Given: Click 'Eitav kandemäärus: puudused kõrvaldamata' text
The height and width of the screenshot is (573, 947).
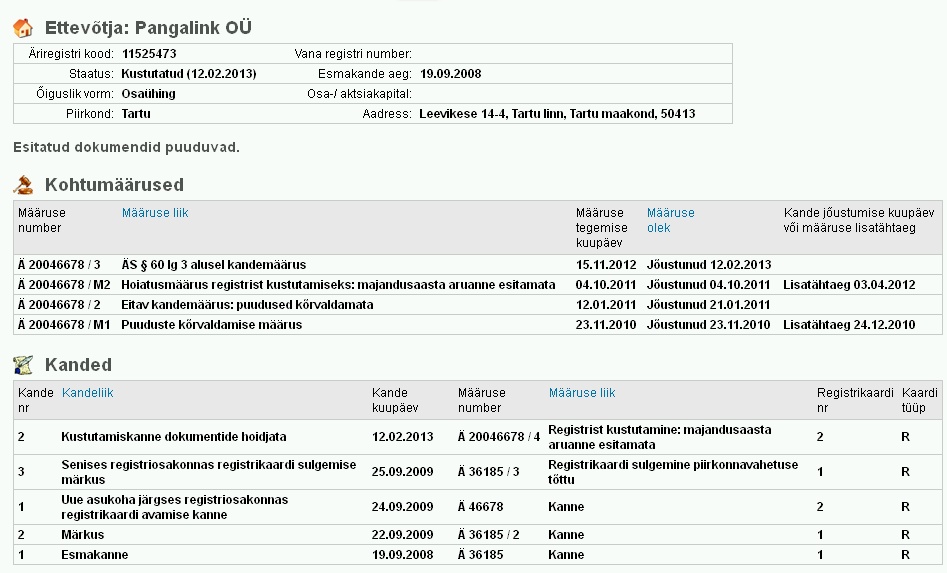Looking at the screenshot, I should [247, 304].
